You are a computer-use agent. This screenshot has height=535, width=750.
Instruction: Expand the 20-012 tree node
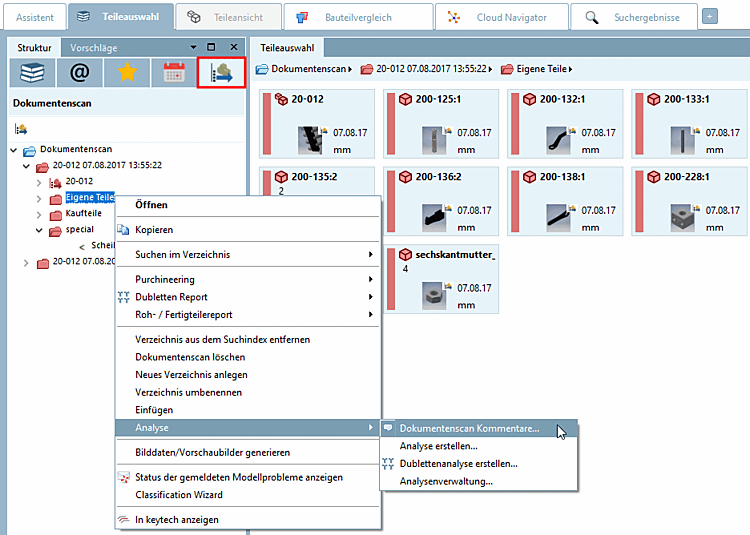tap(39, 182)
